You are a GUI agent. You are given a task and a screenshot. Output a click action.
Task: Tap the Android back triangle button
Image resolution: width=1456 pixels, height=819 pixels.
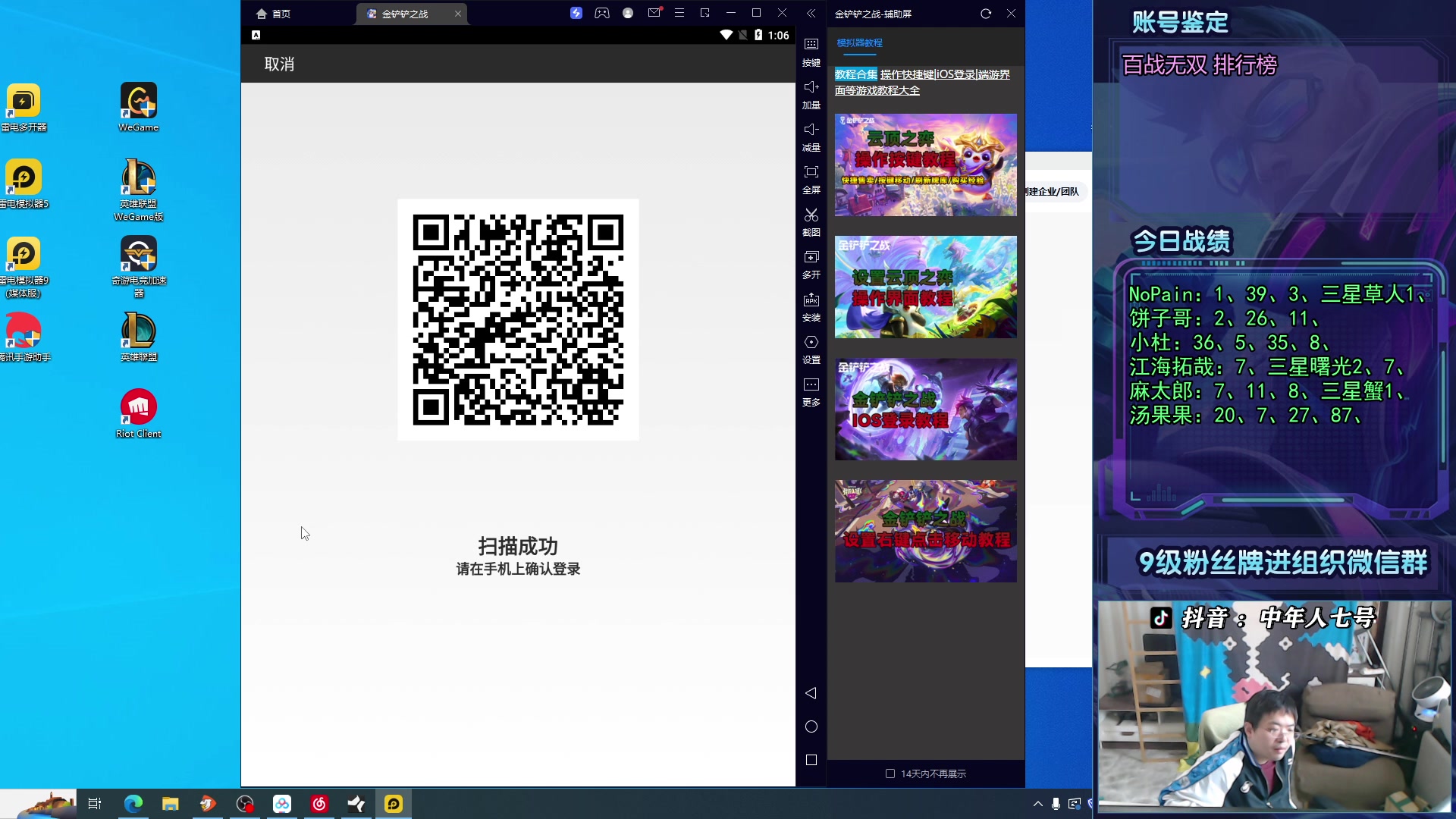[x=811, y=693]
